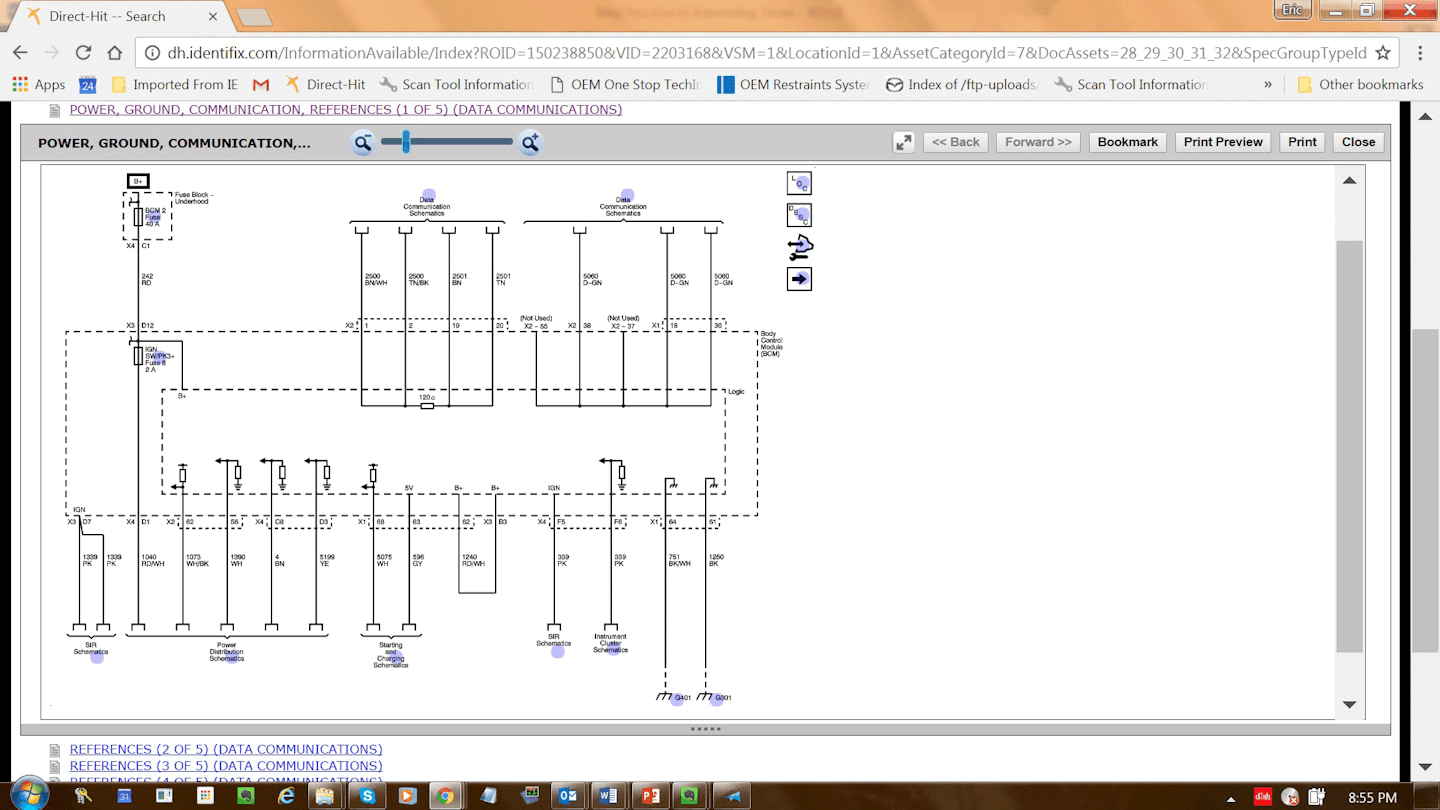The image size is (1440, 810).
Task: Switch to the Direct-Hit -- Search tab
Action: click(107, 16)
